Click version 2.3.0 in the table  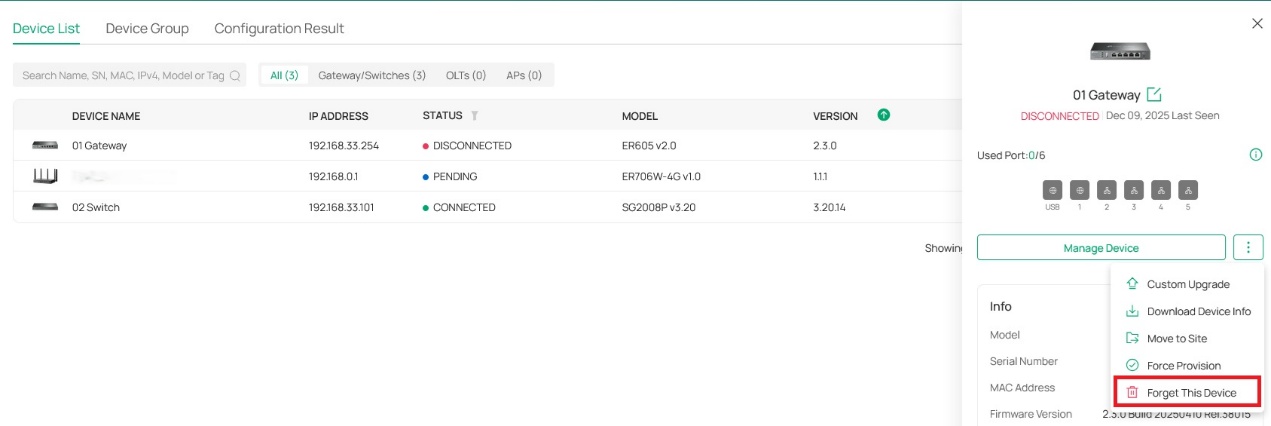[825, 145]
